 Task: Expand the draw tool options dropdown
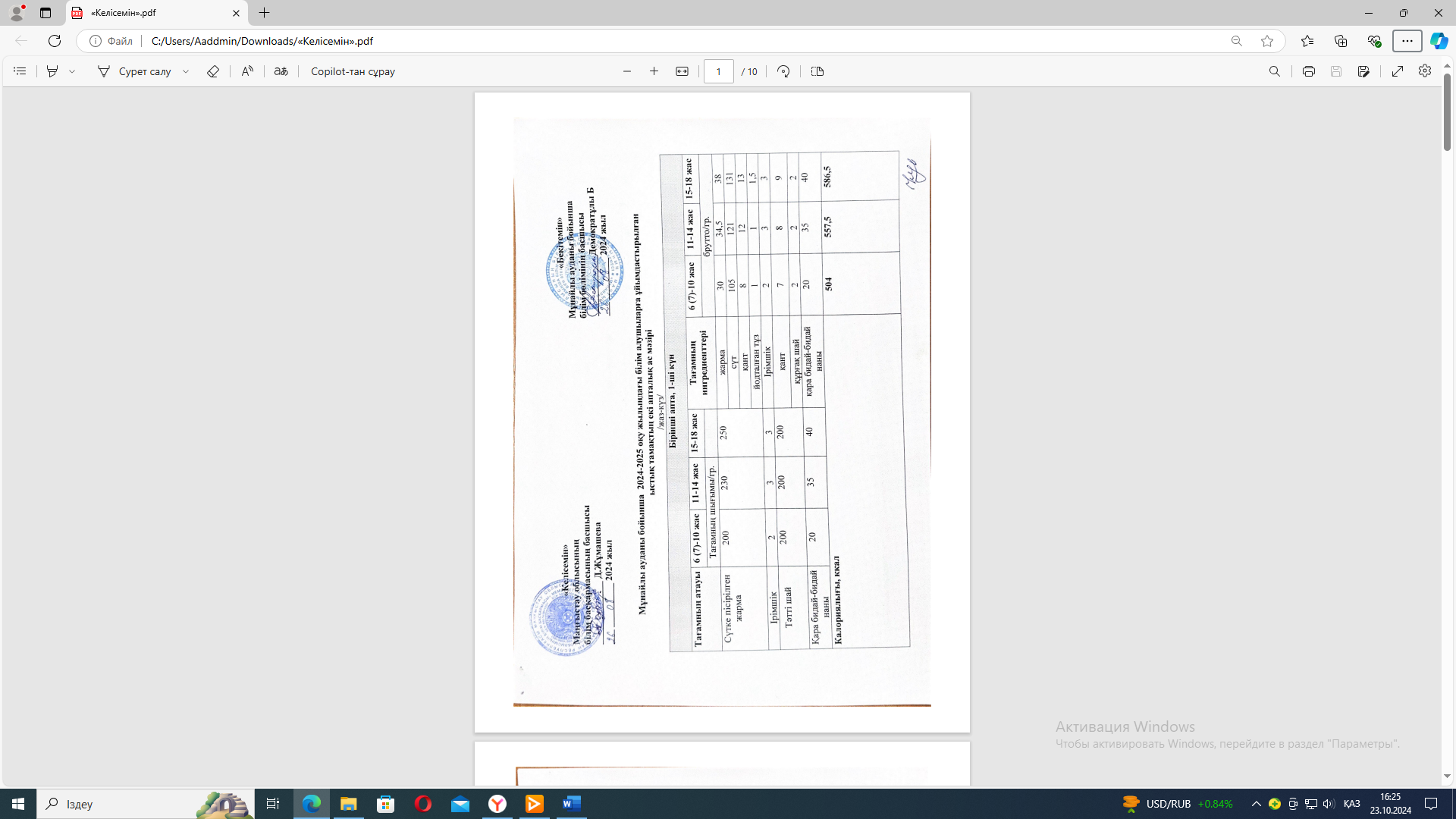(x=186, y=71)
